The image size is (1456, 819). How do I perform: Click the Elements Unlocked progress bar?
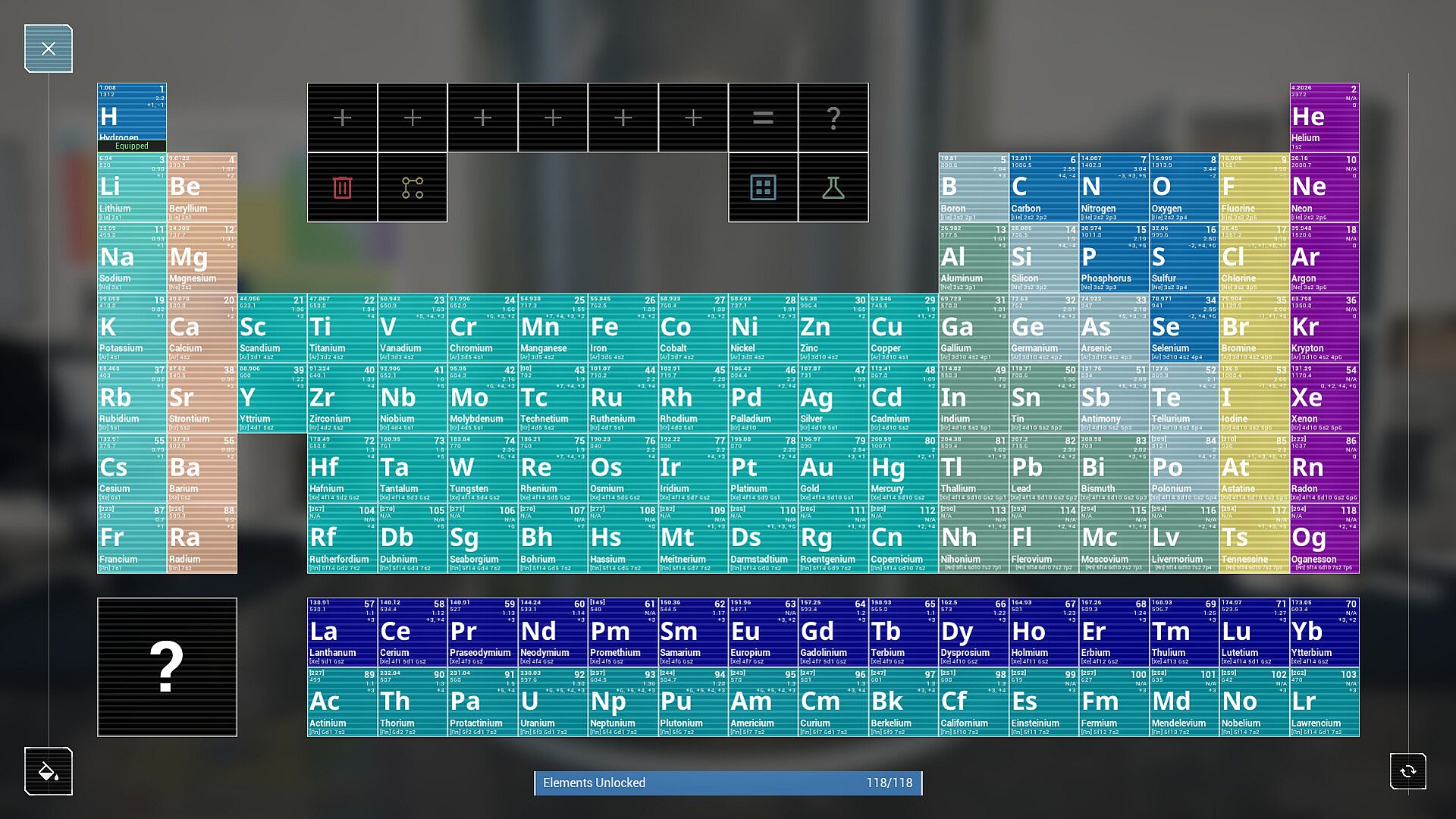tap(728, 783)
